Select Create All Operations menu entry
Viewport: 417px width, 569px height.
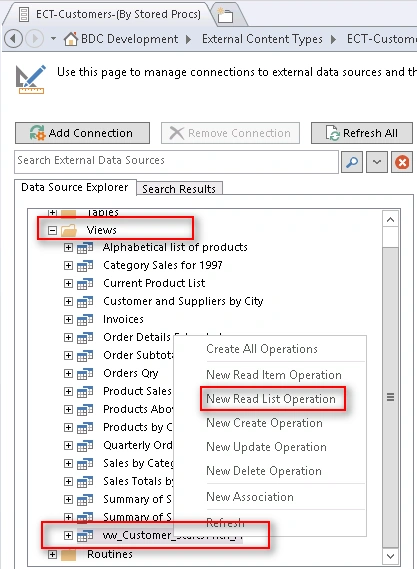tap(262, 349)
